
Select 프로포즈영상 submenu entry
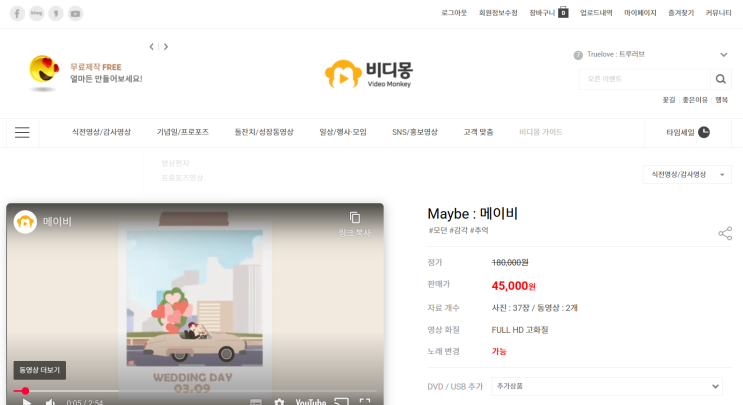182,178
